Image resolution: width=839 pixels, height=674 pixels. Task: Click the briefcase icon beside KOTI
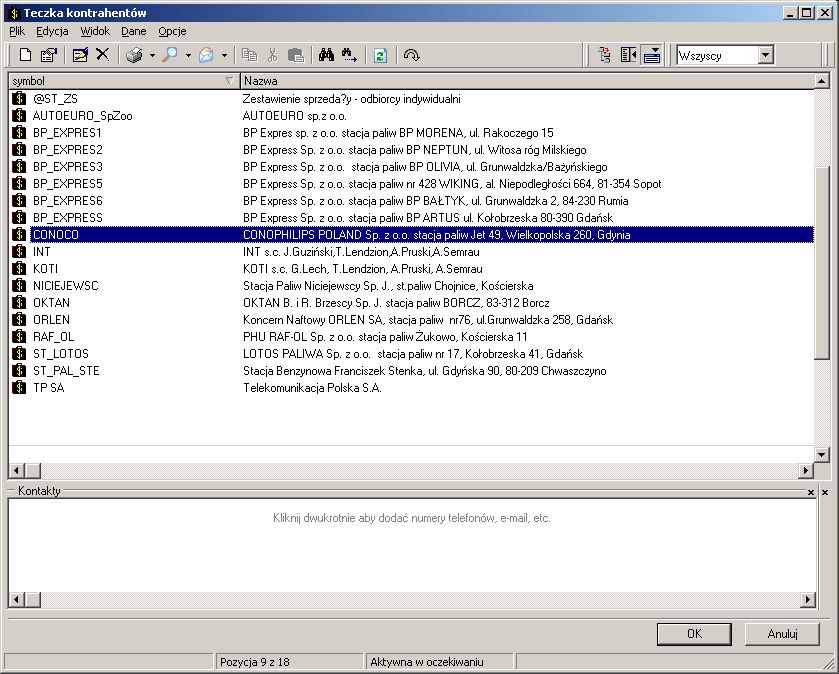point(19,269)
